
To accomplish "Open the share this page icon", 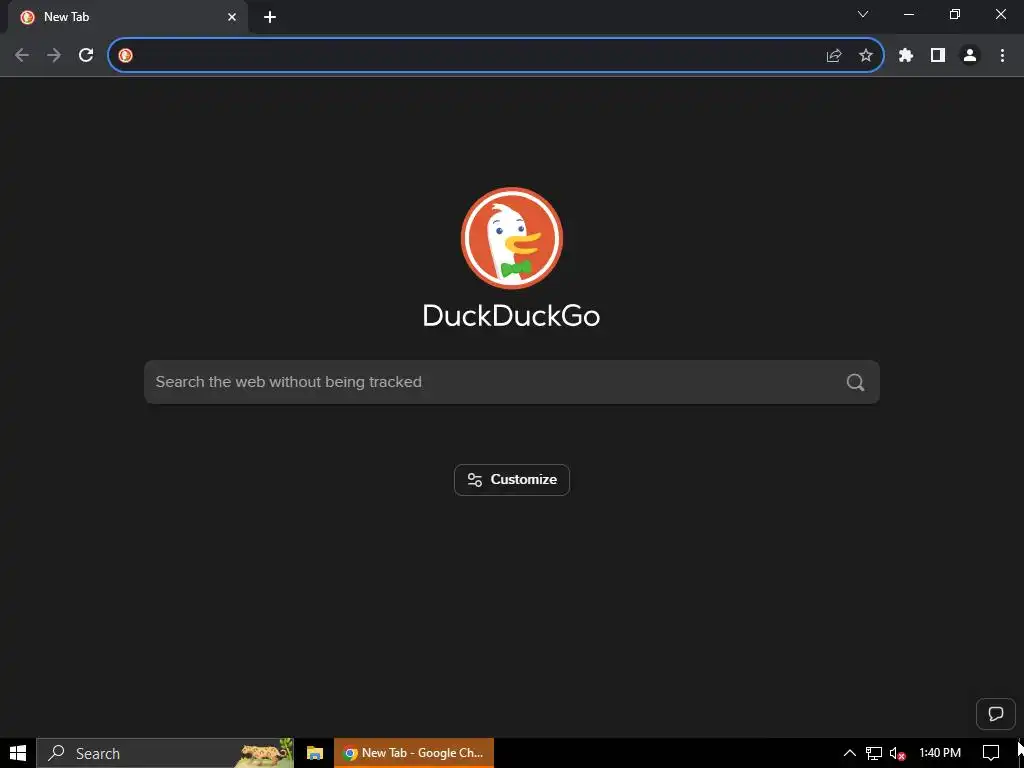I will [834, 56].
